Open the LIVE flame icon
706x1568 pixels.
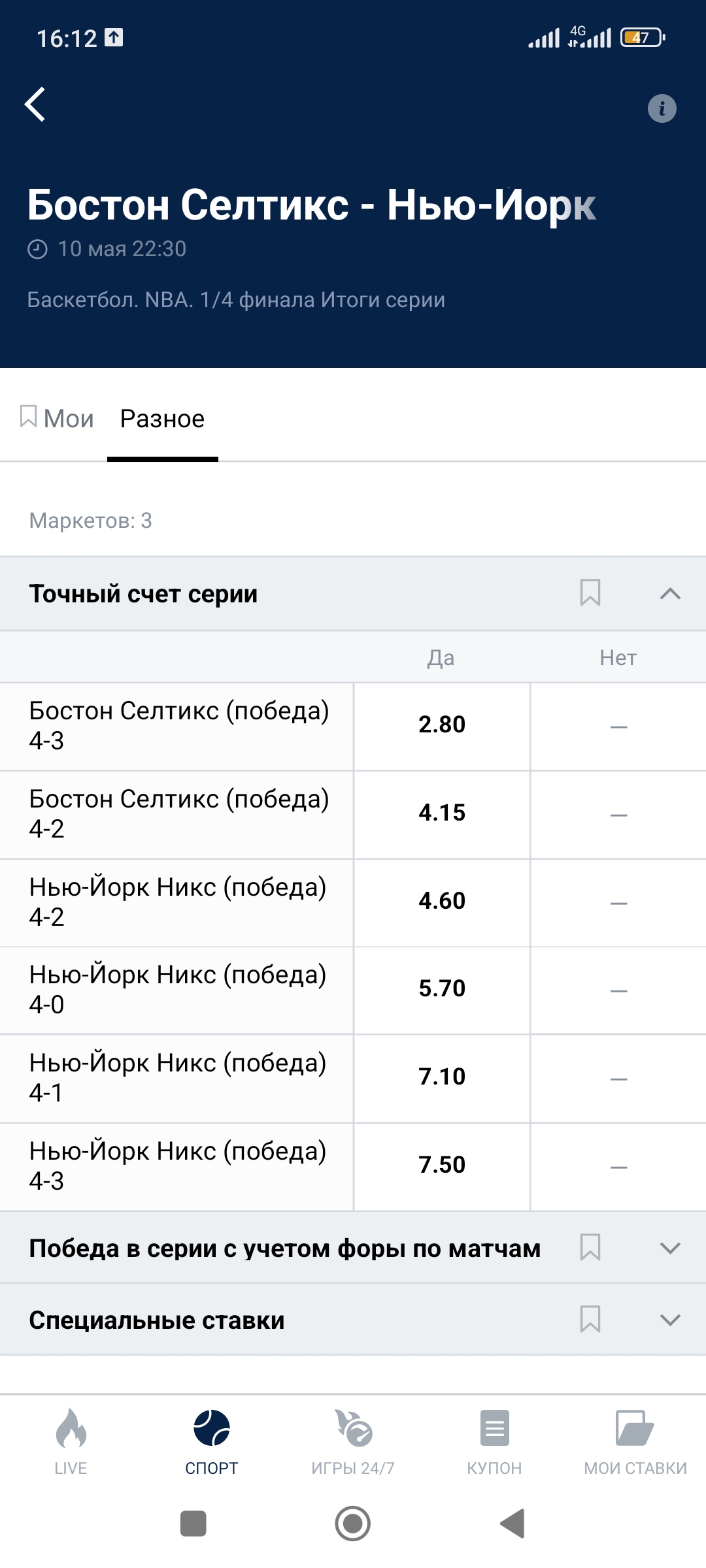[x=71, y=1428]
